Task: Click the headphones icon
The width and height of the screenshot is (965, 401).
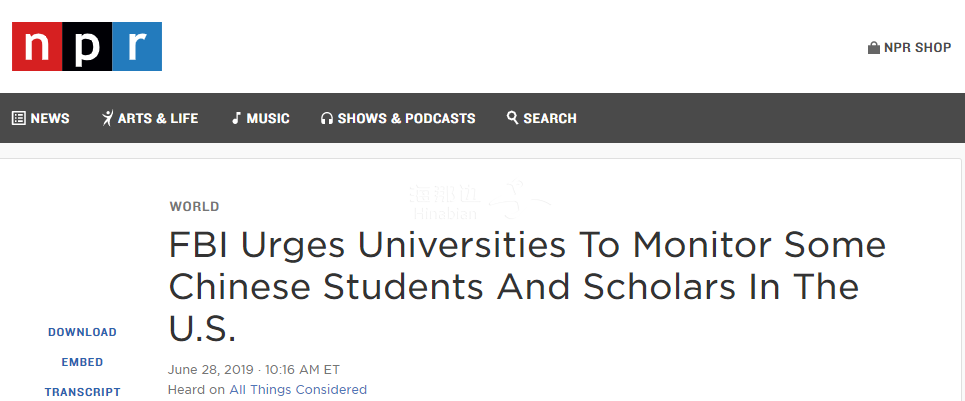Action: 326,118
